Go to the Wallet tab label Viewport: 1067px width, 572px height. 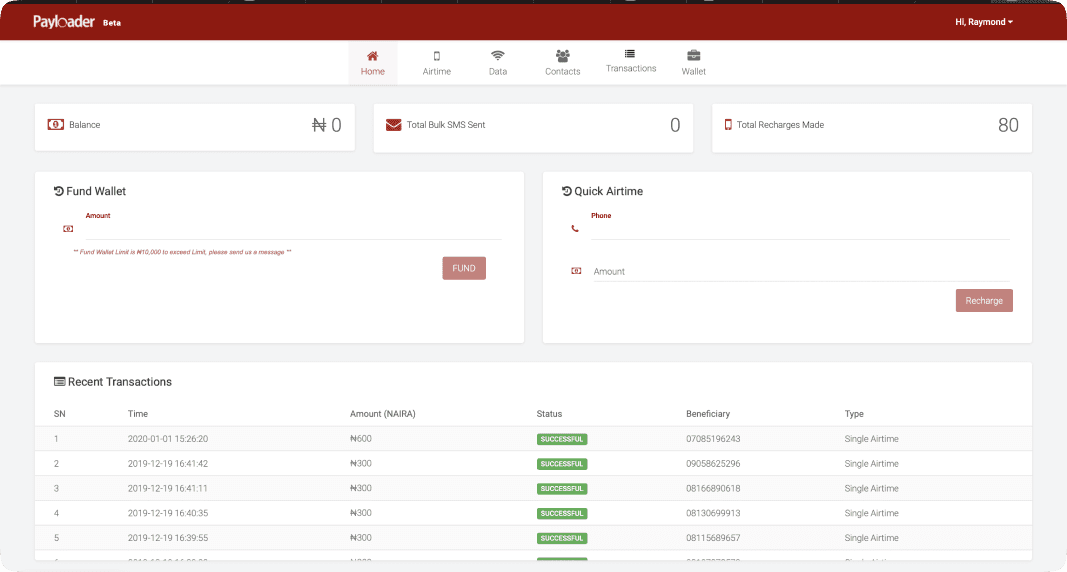pyautogui.click(x=694, y=72)
